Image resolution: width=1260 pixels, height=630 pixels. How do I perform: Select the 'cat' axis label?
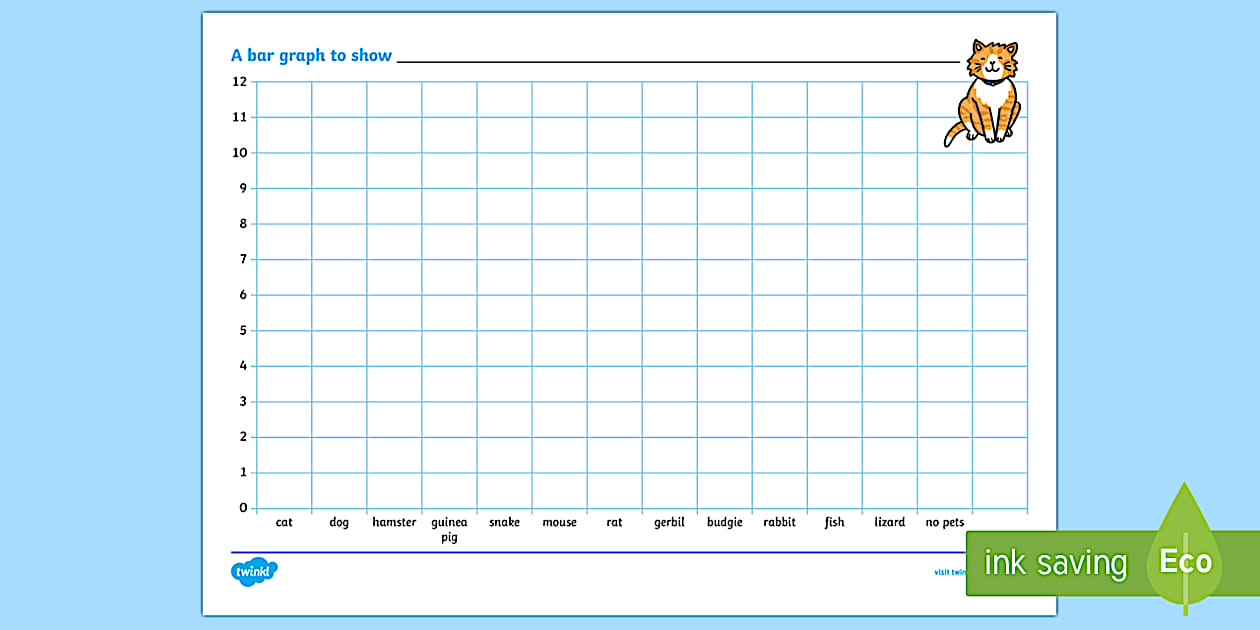pos(283,522)
